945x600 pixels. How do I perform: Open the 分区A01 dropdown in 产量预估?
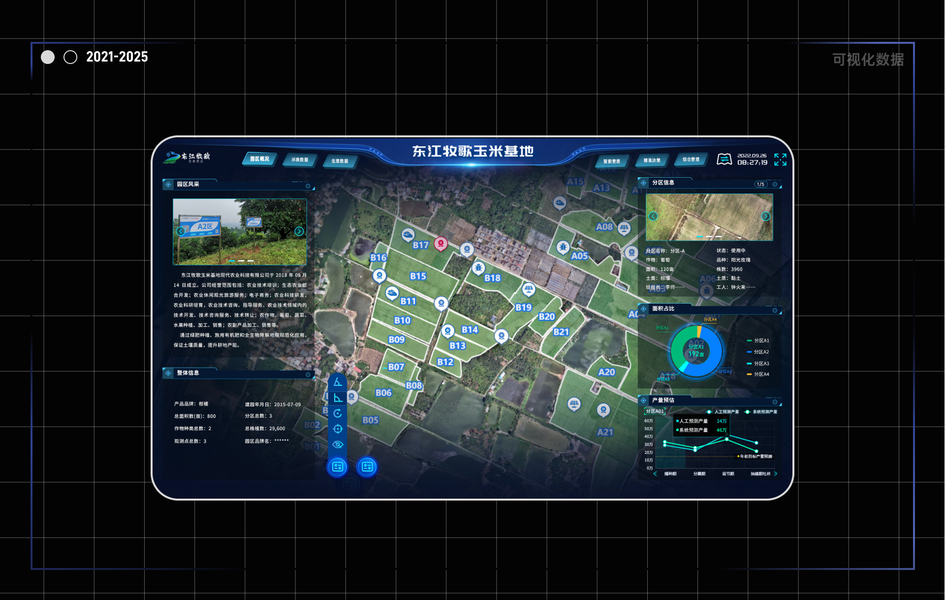click(x=655, y=411)
